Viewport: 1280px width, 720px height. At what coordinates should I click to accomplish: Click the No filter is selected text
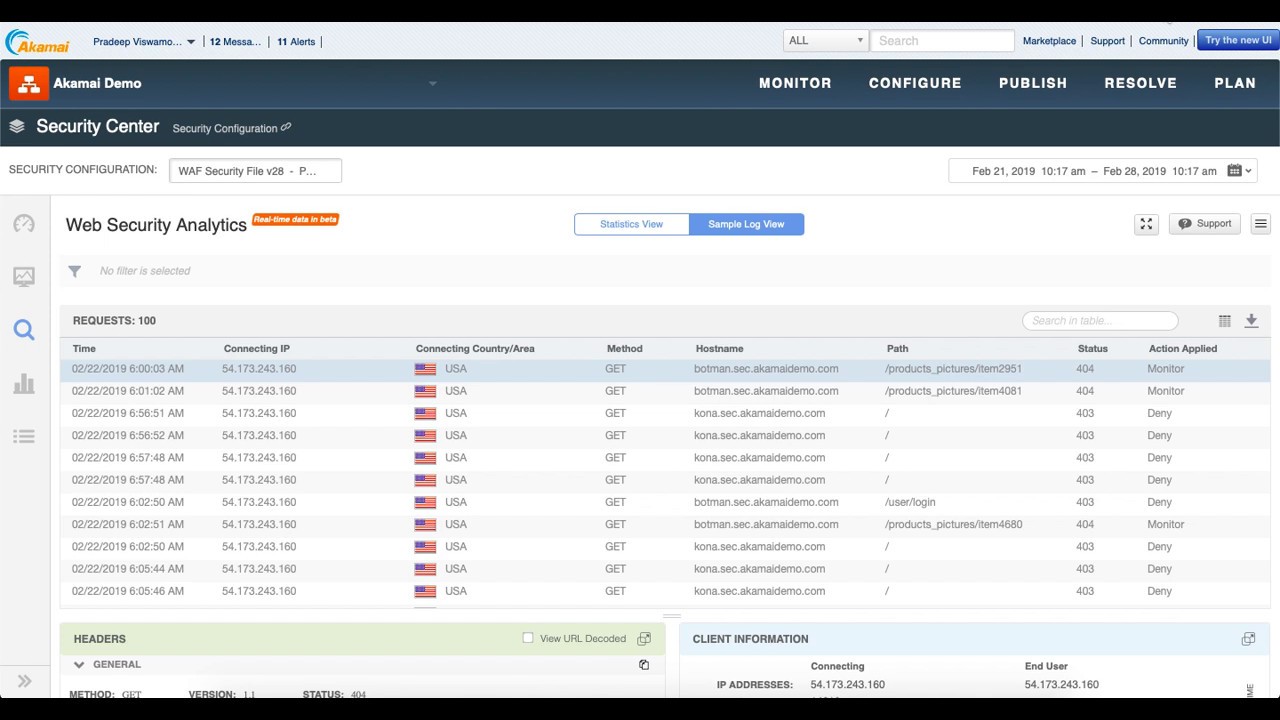point(145,271)
